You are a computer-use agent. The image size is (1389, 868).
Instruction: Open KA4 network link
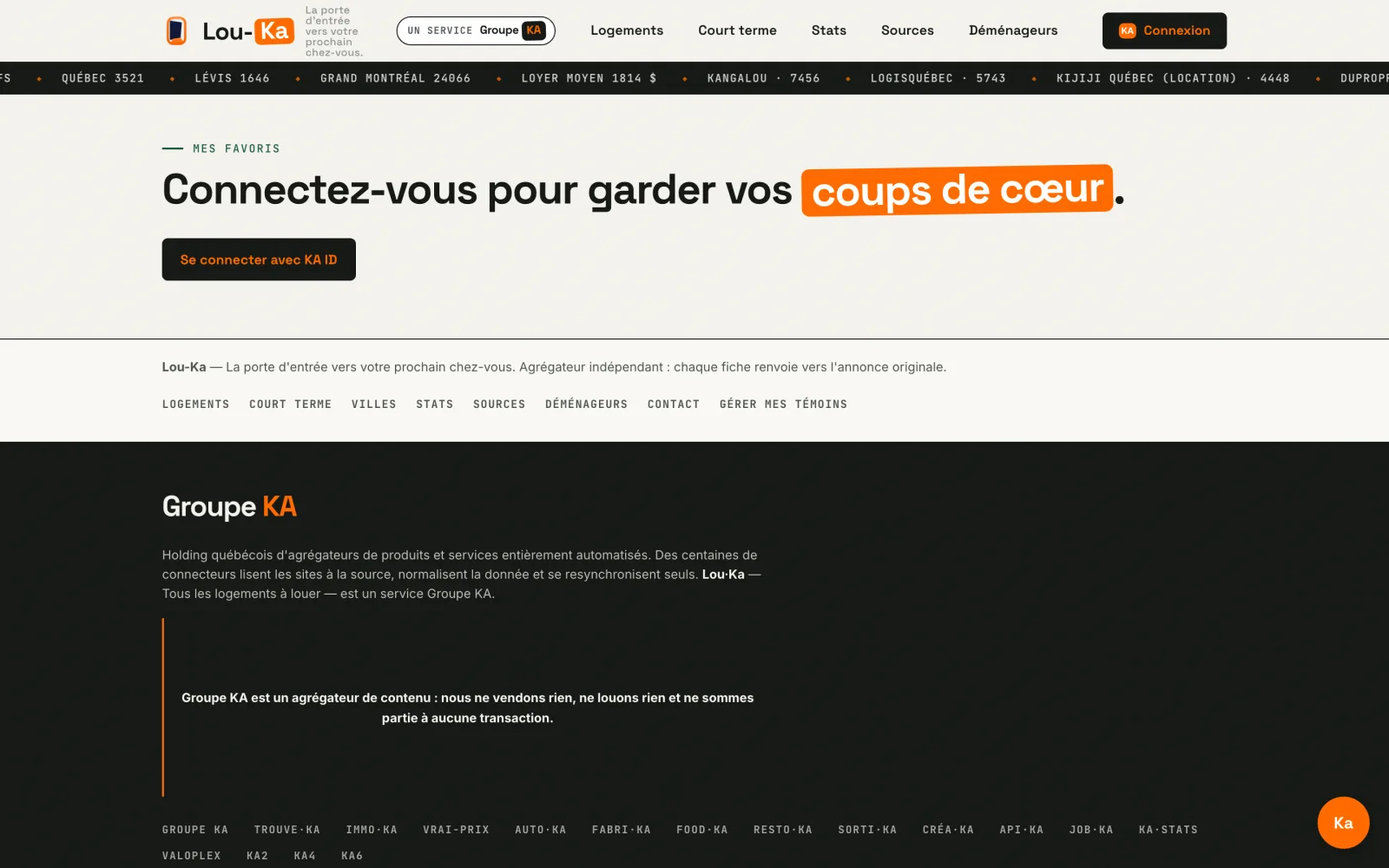tap(305, 856)
